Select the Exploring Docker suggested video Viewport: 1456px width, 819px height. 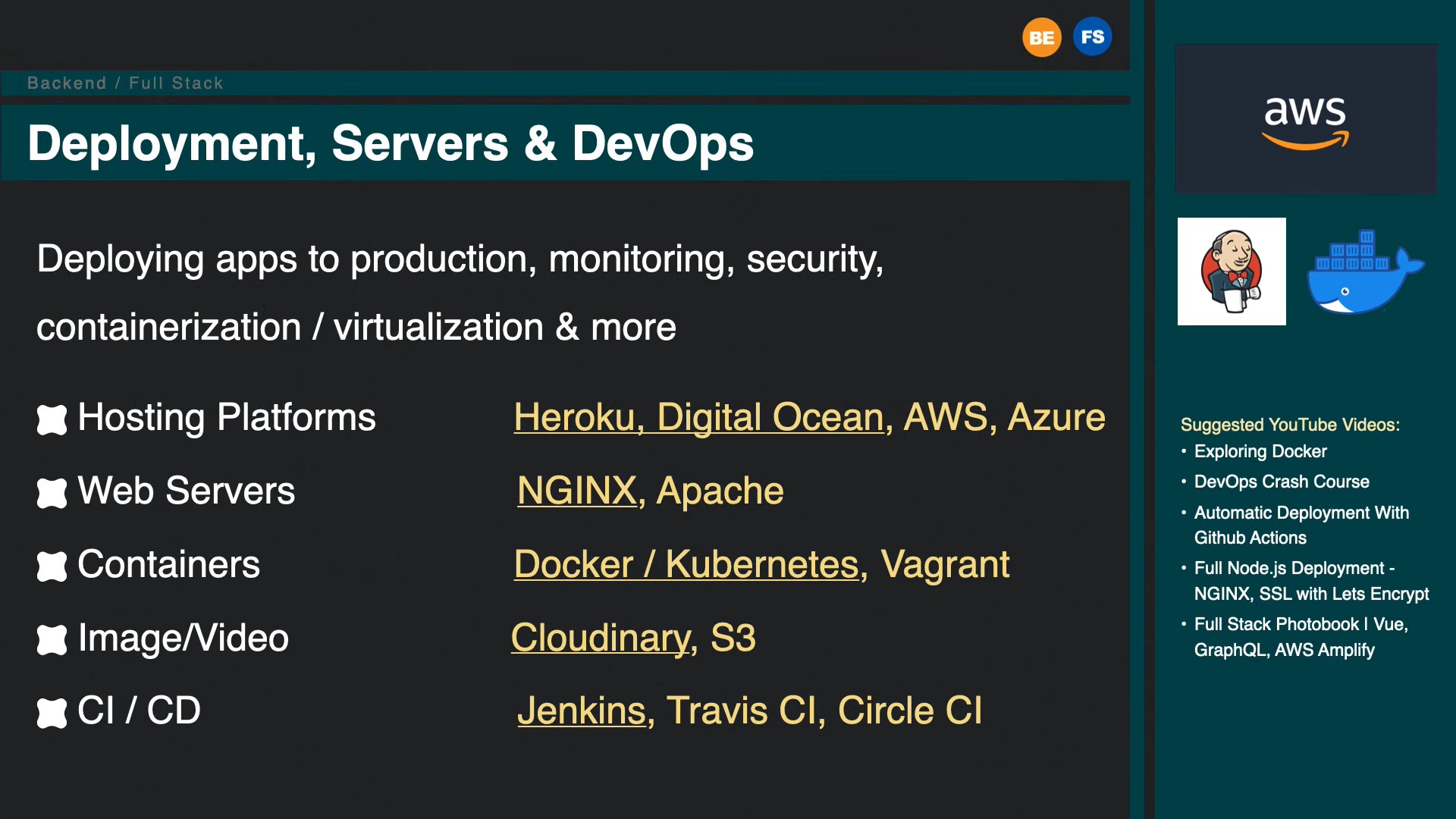coord(1260,451)
